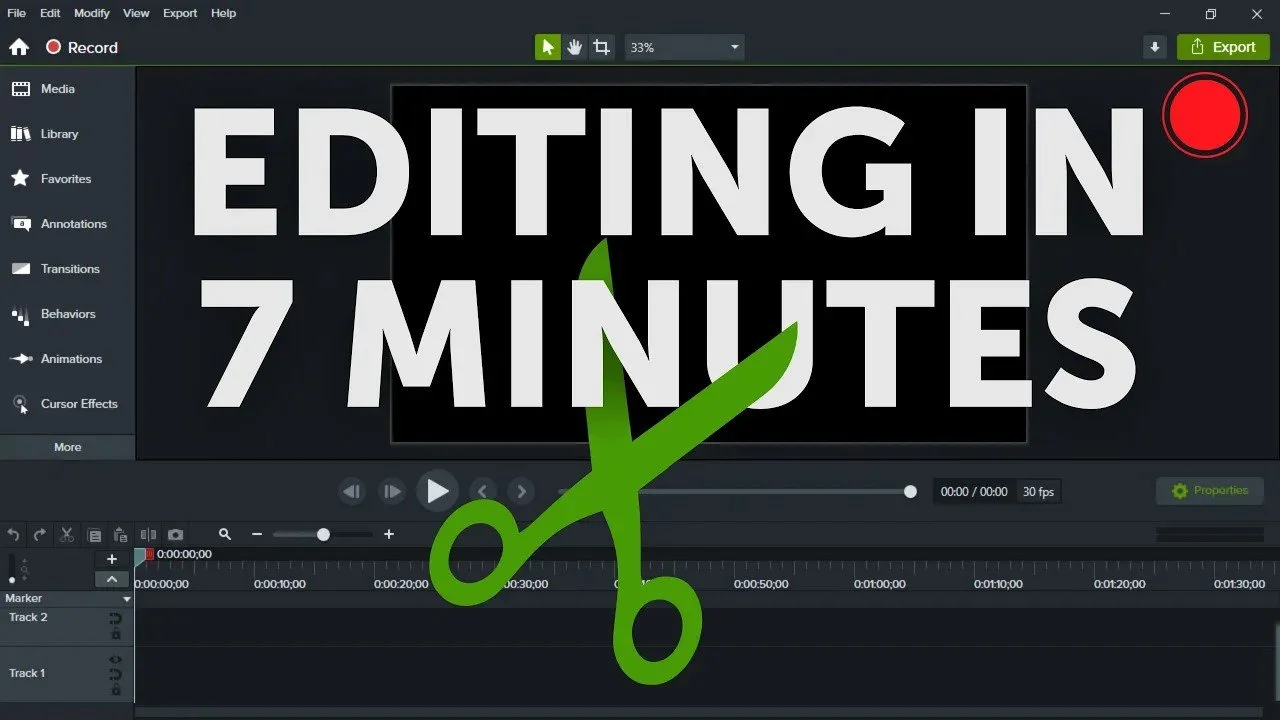
Task: Open the Transitions panel
Action: click(x=67, y=269)
